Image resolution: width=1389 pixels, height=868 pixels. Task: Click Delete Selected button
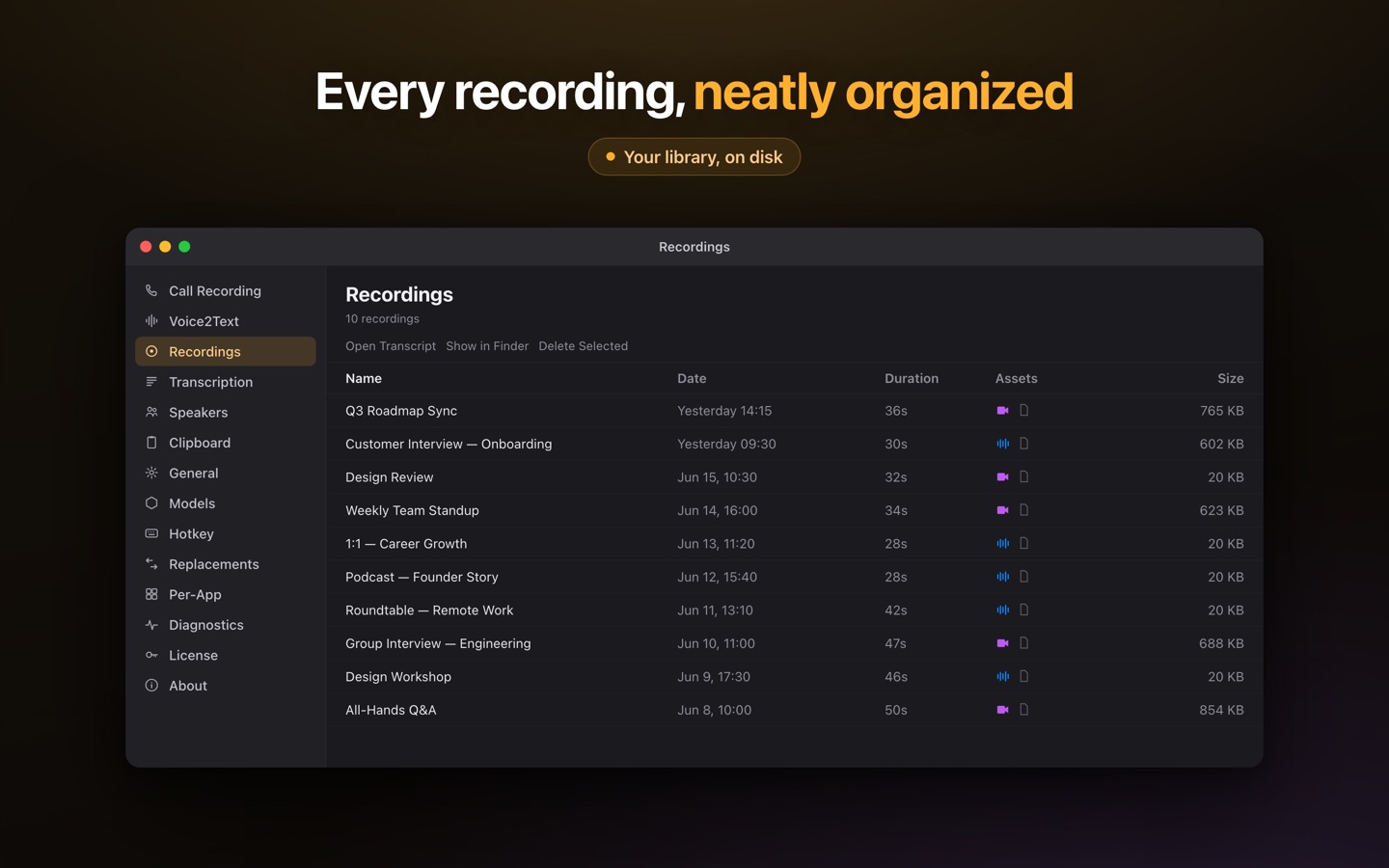point(583,346)
